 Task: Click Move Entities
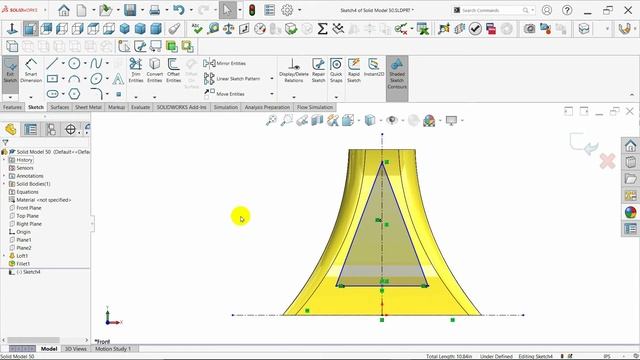tap(224, 94)
